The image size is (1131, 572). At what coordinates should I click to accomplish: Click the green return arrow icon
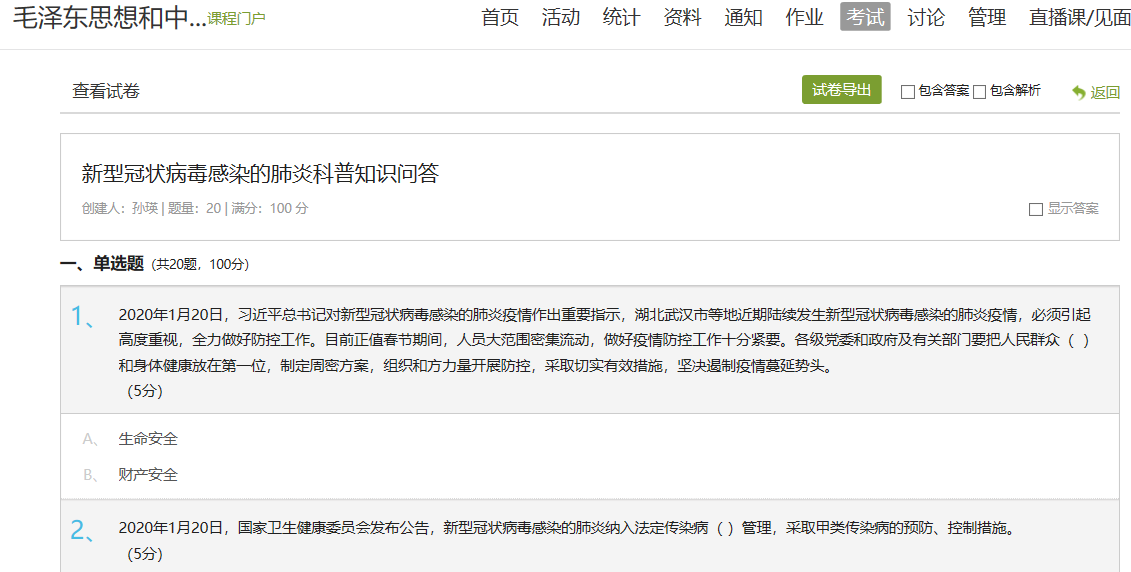(1078, 92)
